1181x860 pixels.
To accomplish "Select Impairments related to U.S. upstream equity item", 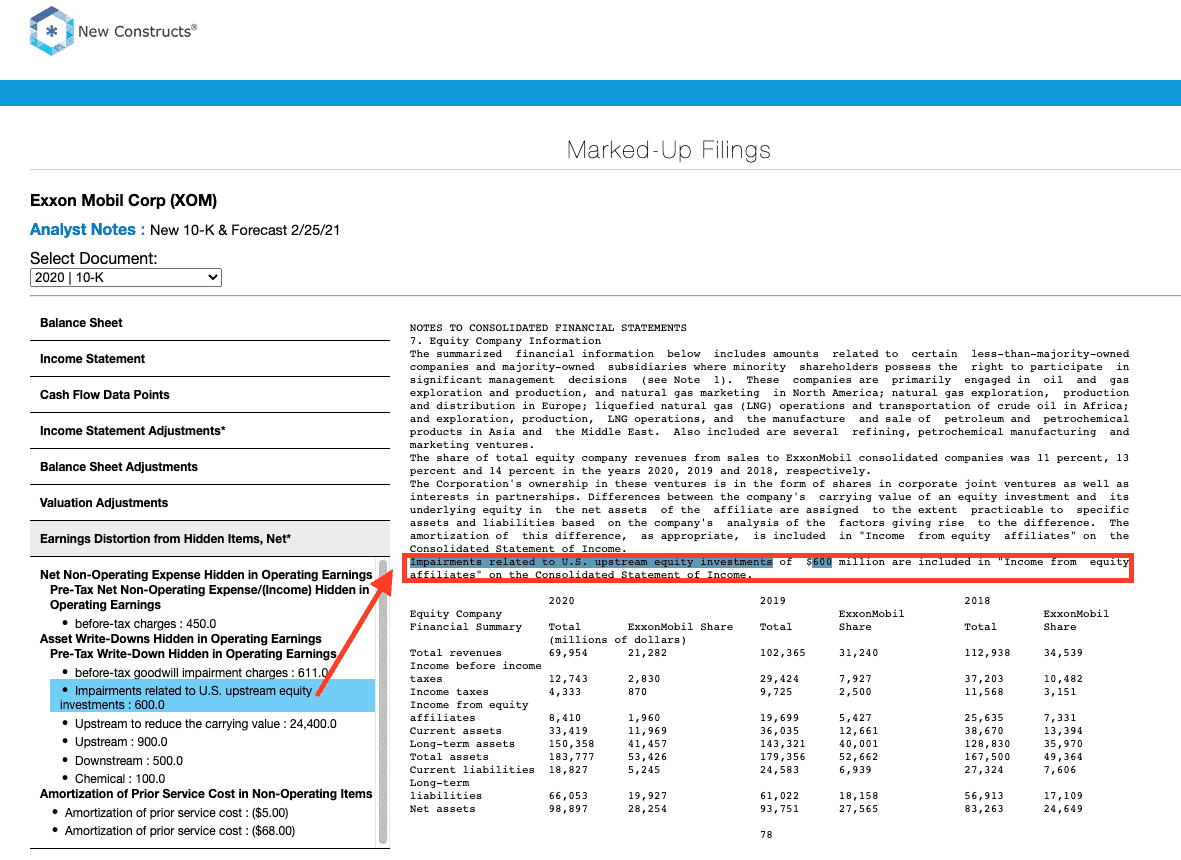I will (212, 697).
